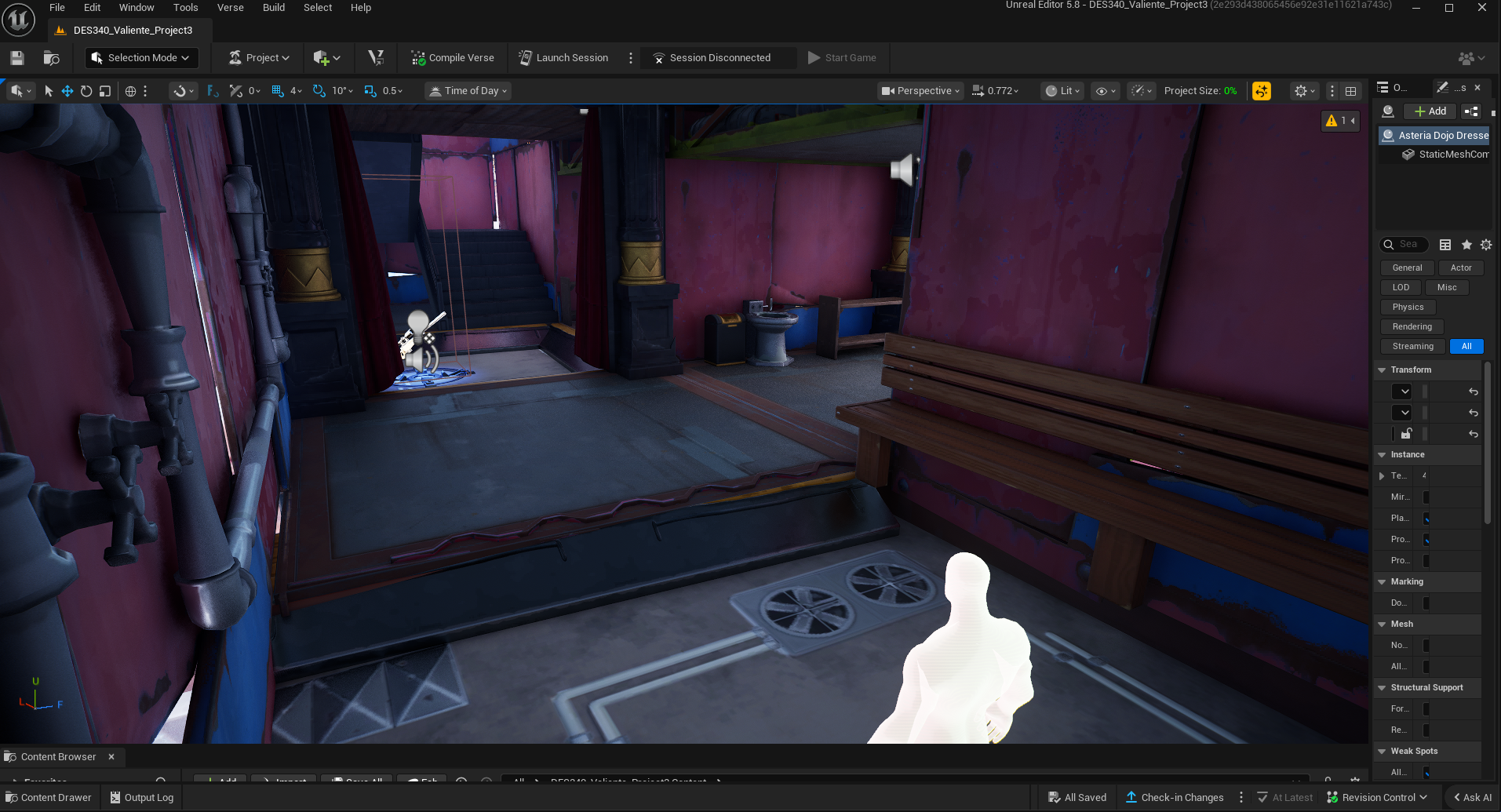Toggle the world coordinate space globe icon
Image resolution: width=1501 pixels, height=812 pixels.
coord(130,91)
